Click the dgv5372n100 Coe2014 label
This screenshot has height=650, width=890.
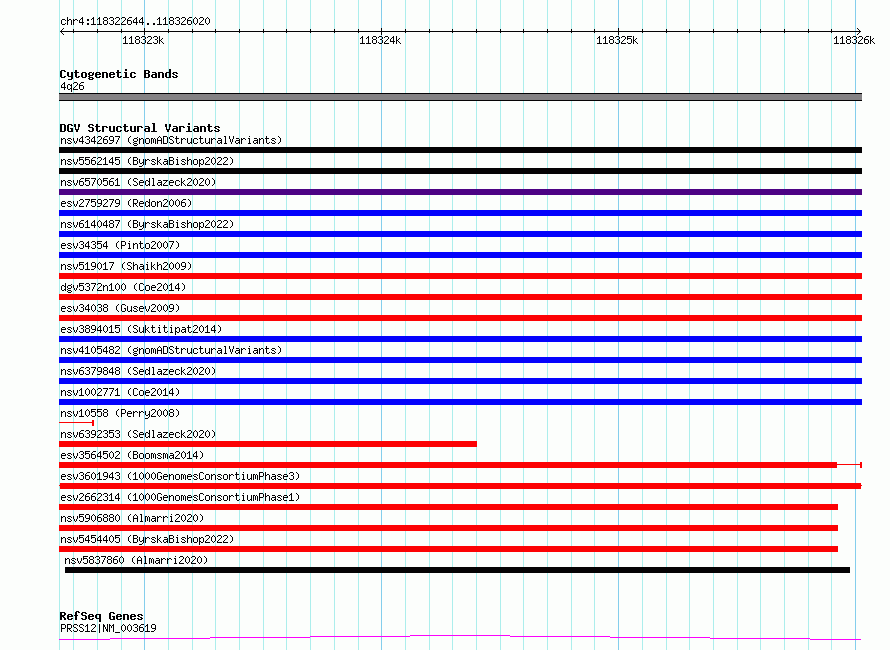[x=123, y=287]
